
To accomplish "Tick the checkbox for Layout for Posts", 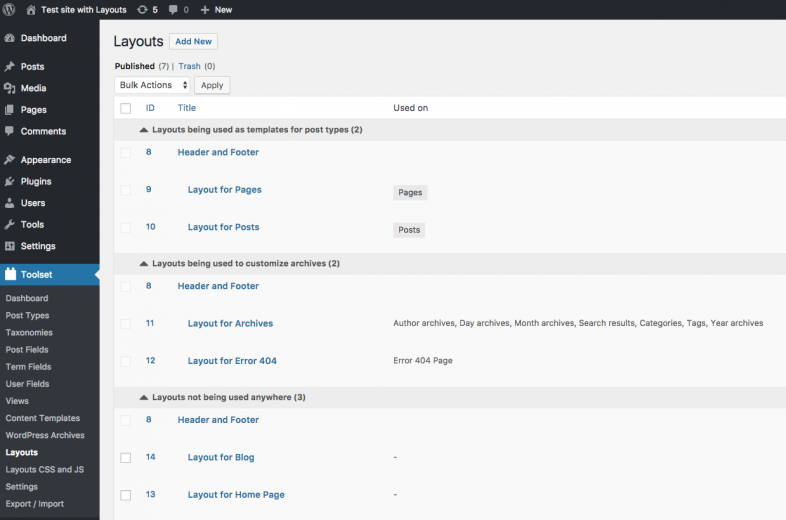I will pos(126,228).
